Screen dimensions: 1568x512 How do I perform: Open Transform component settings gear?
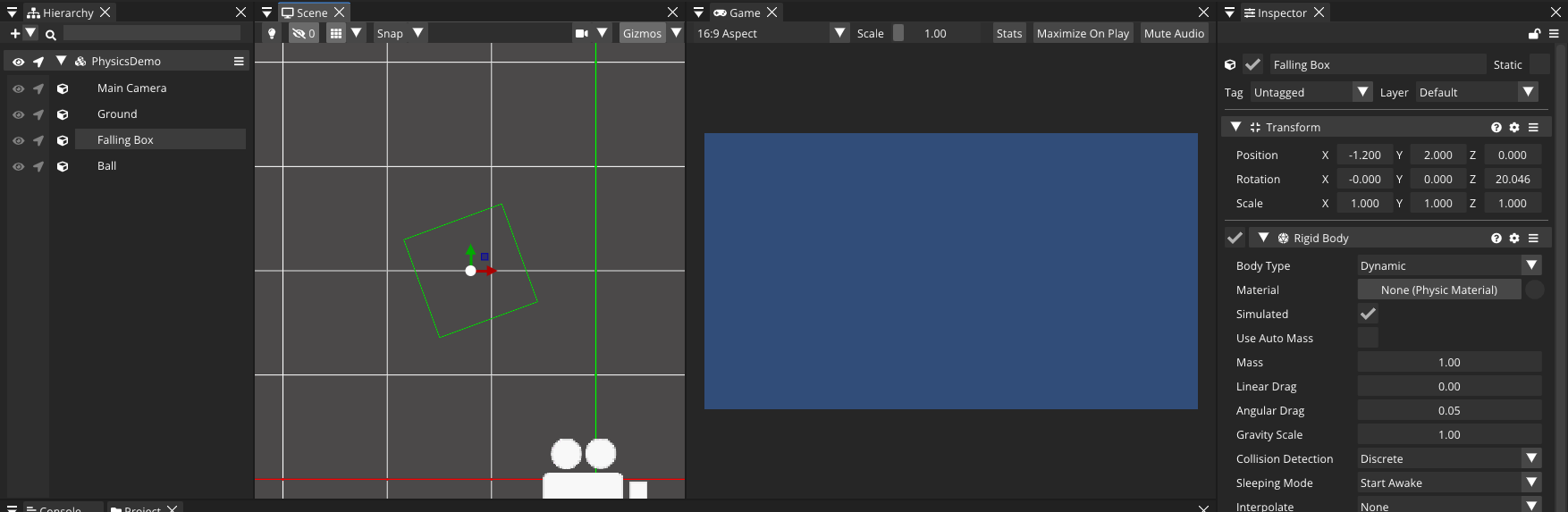coord(1514,128)
